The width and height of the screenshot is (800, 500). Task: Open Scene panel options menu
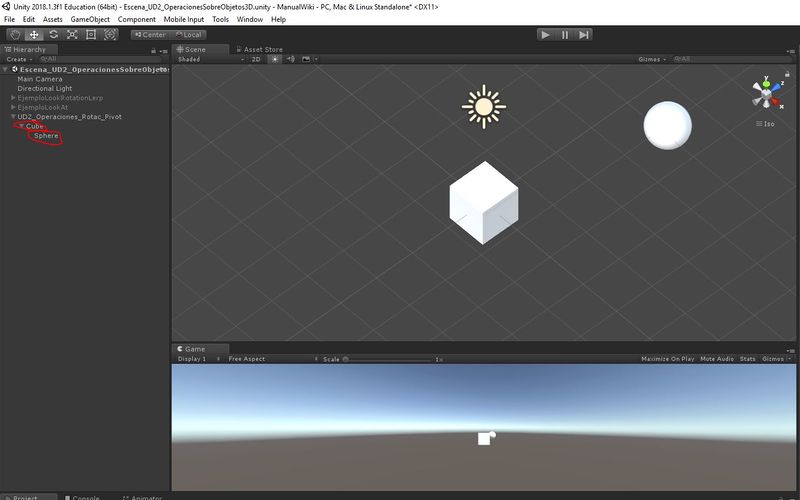(x=791, y=51)
